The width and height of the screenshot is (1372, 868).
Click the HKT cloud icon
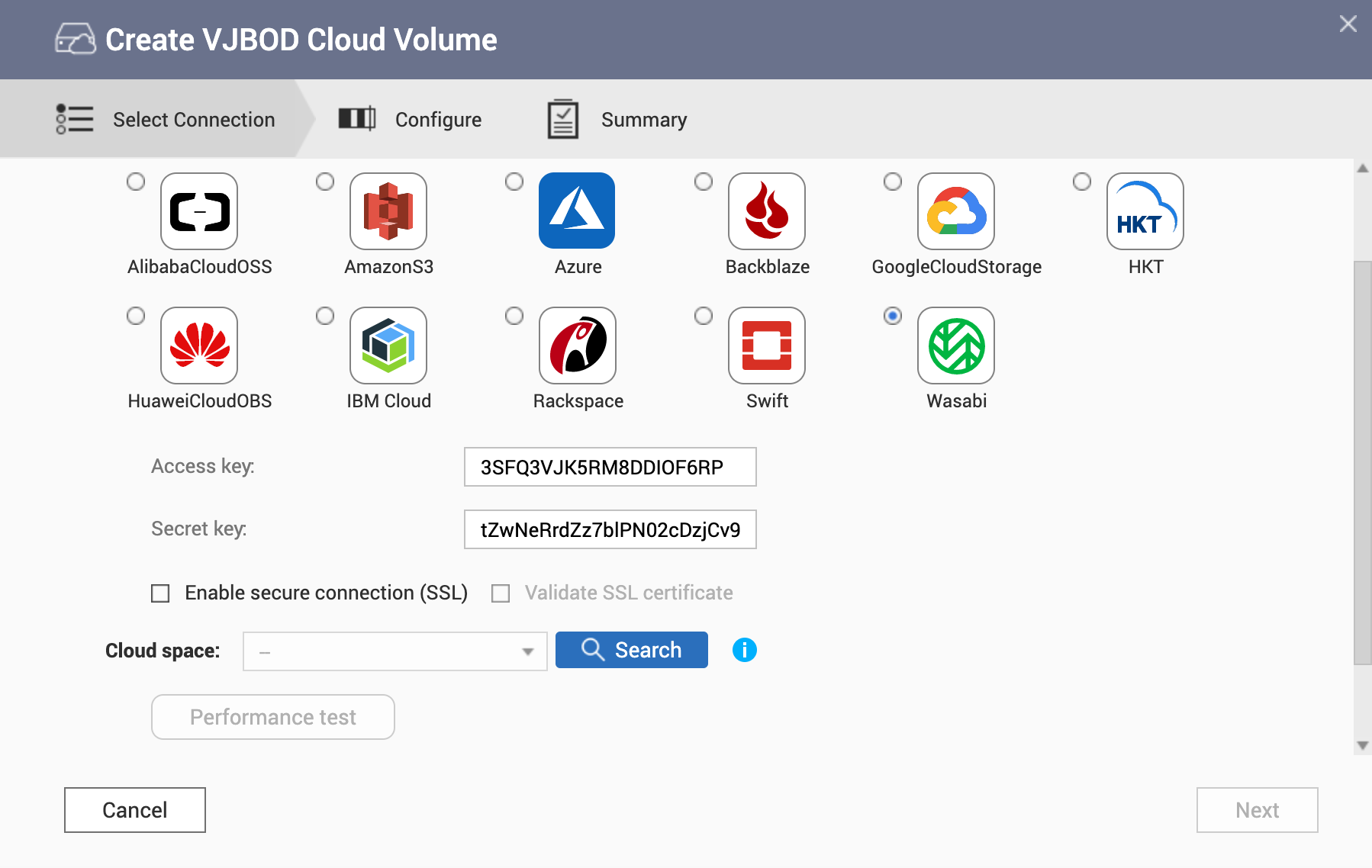pos(1145,211)
